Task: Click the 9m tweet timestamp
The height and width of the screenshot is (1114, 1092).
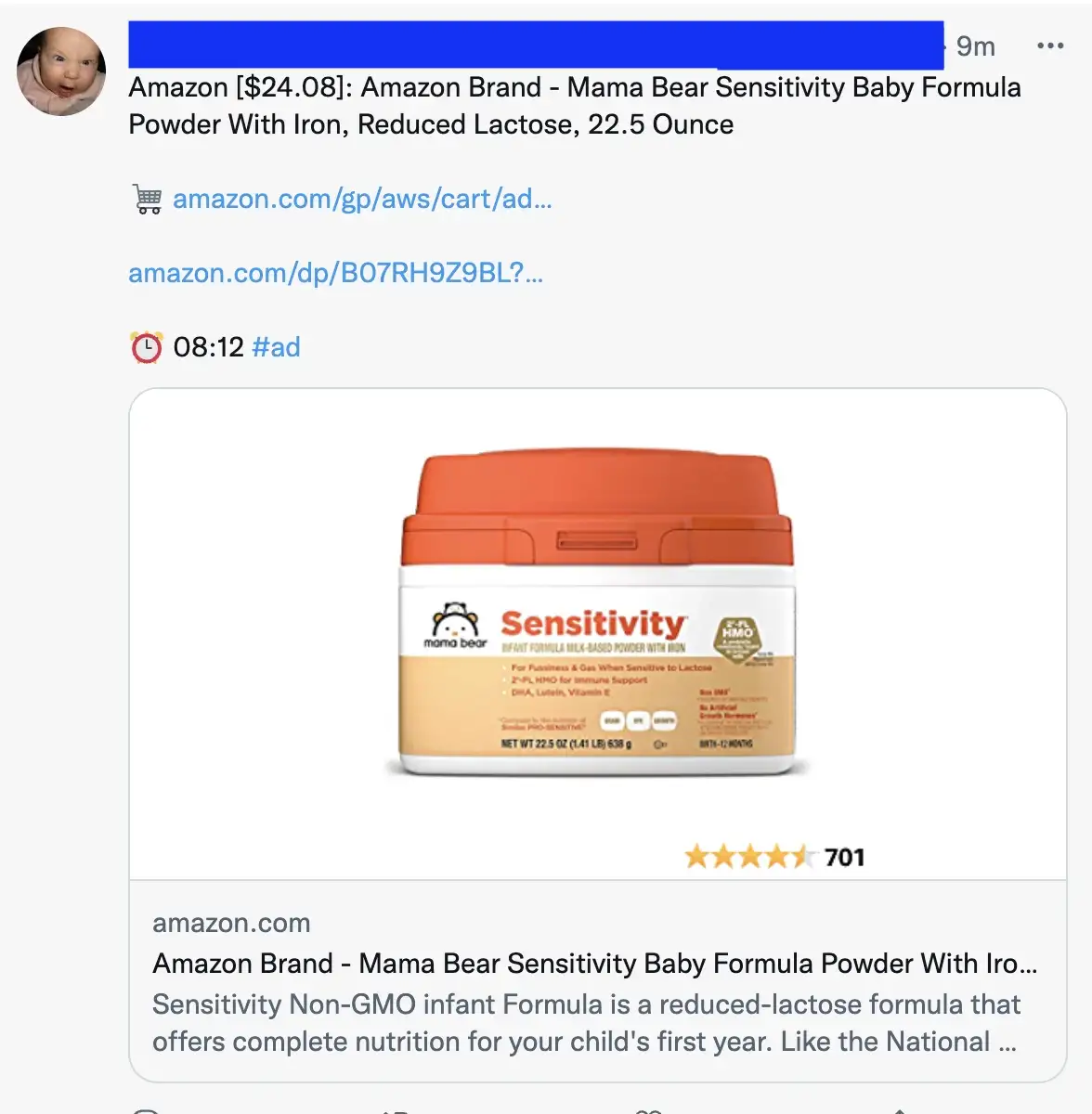Action: click(x=976, y=46)
